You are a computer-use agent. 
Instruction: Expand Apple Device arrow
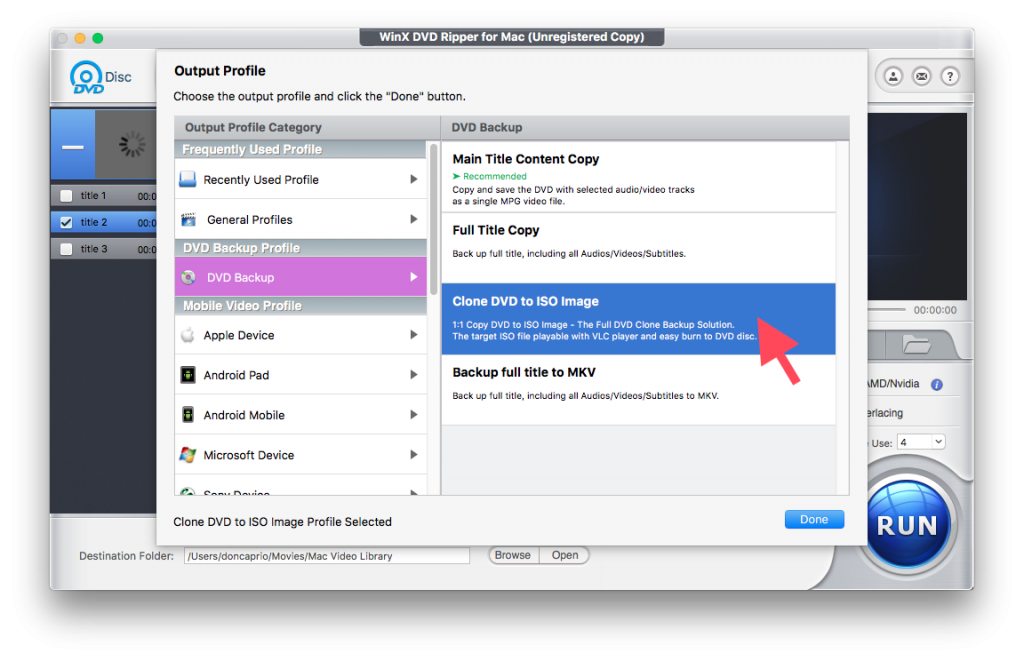413,334
